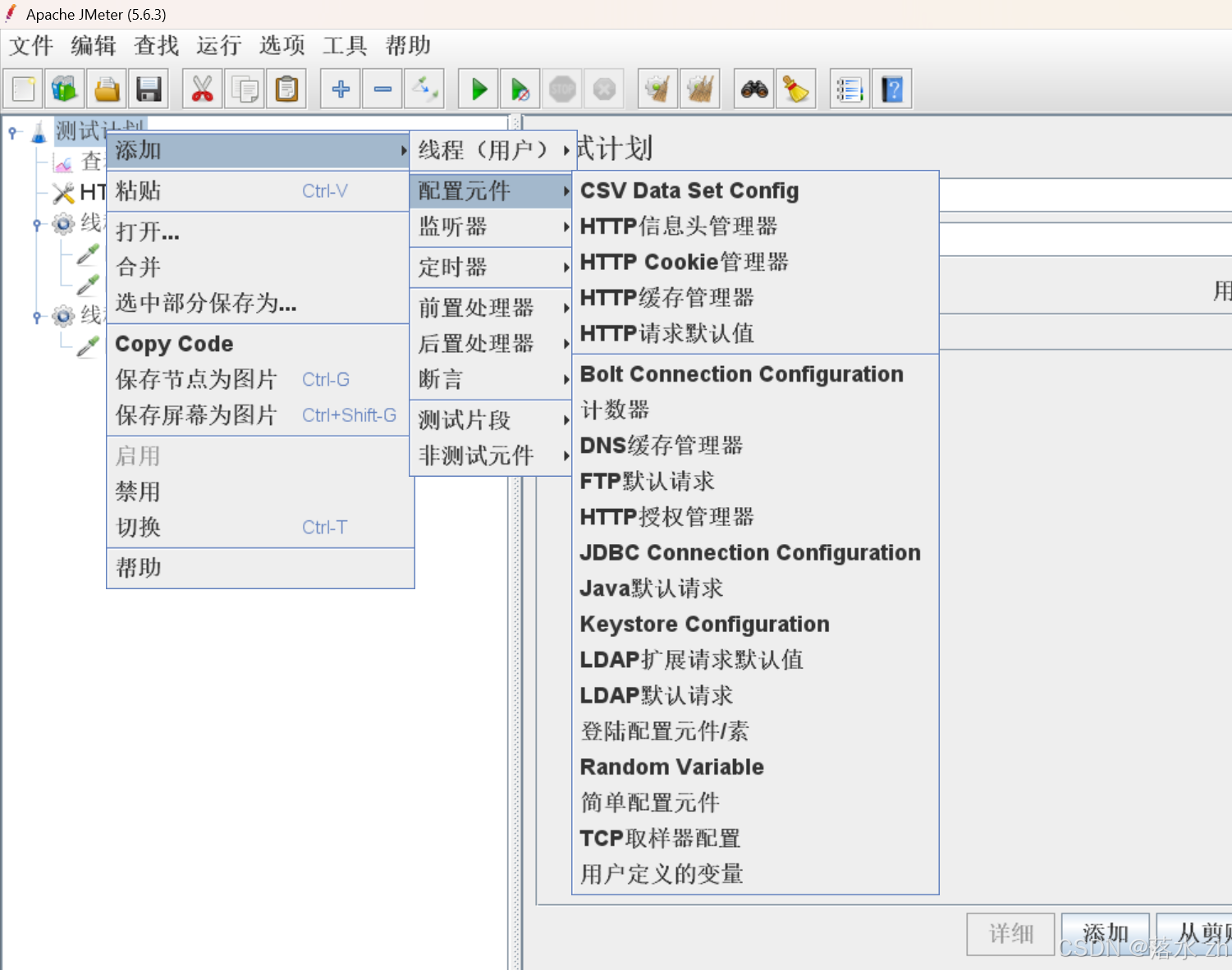Open the 文件 menu

coord(31,45)
